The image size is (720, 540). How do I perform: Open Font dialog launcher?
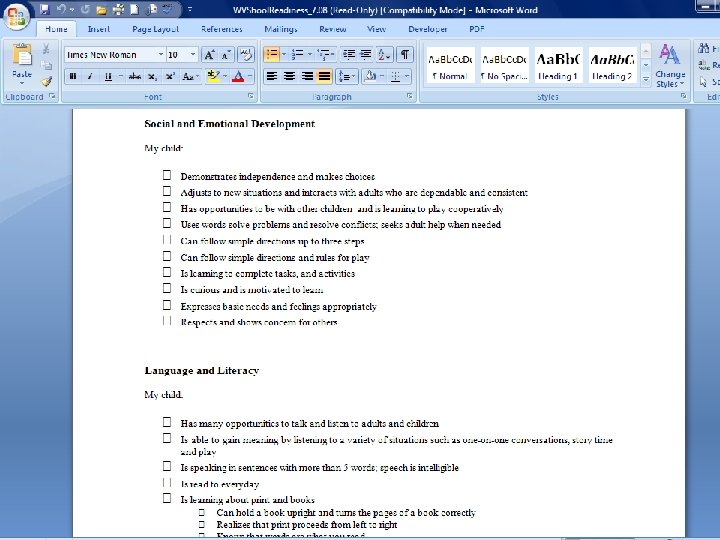click(251, 96)
